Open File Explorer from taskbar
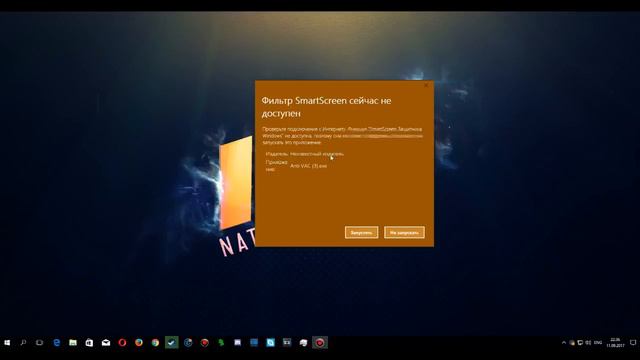This screenshot has height=360, width=640. 73,343
